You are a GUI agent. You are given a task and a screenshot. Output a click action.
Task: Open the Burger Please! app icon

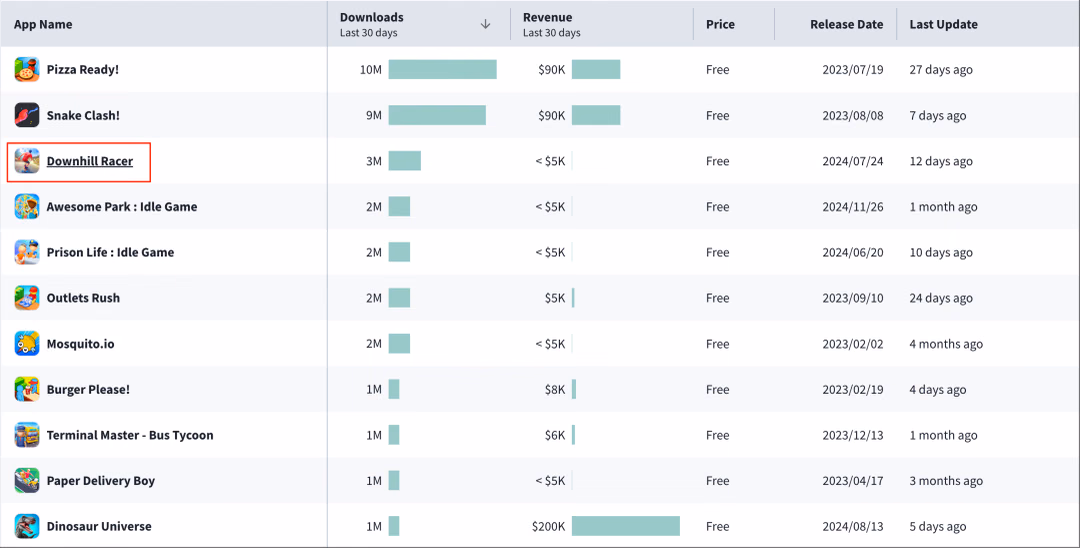[x=27, y=389]
